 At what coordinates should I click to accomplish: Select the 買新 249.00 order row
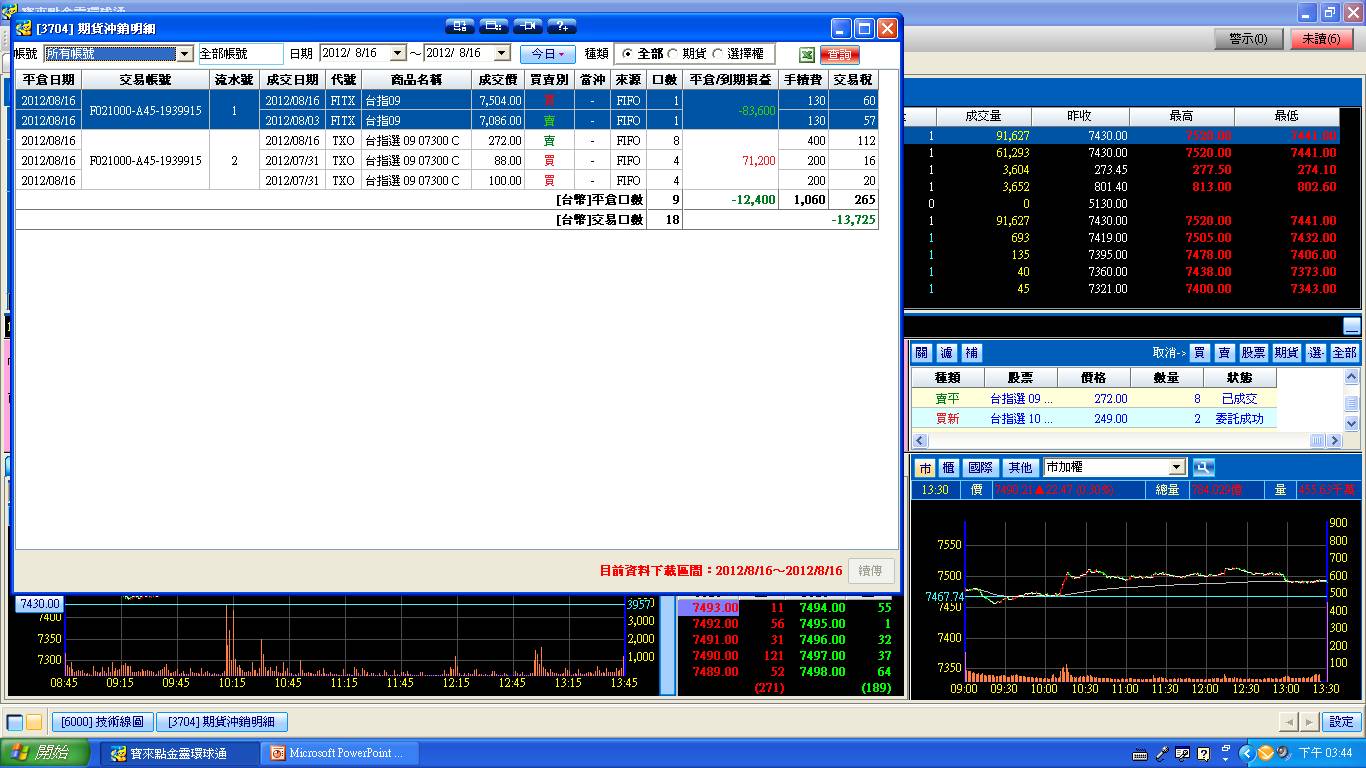point(1094,419)
